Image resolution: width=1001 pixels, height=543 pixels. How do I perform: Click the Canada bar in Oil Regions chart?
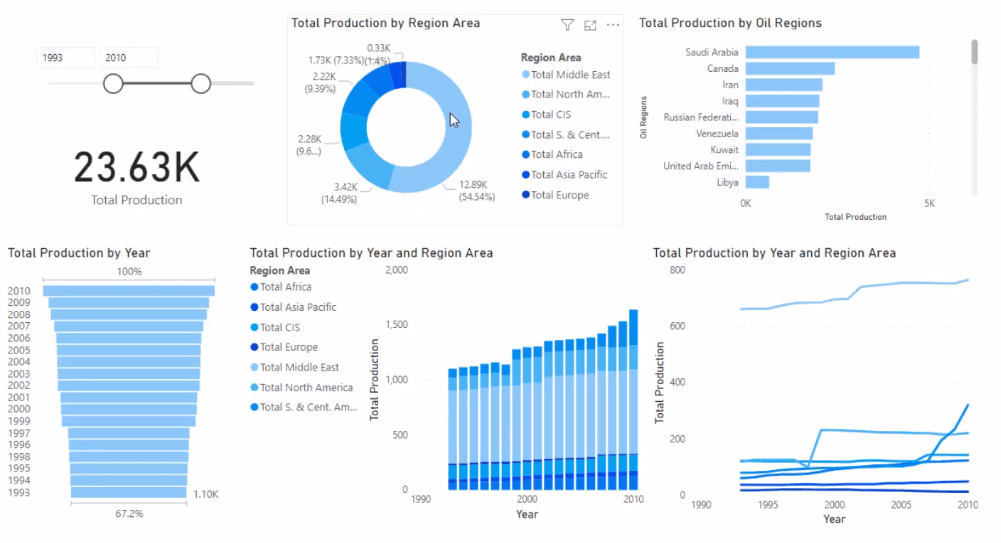(790, 68)
